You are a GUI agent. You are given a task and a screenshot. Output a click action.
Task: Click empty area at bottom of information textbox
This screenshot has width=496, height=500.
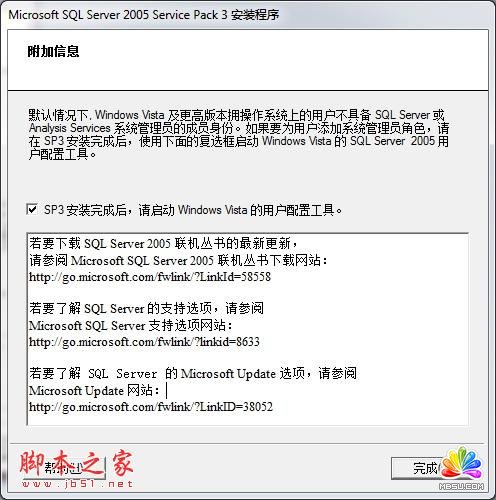[x=247, y=419]
